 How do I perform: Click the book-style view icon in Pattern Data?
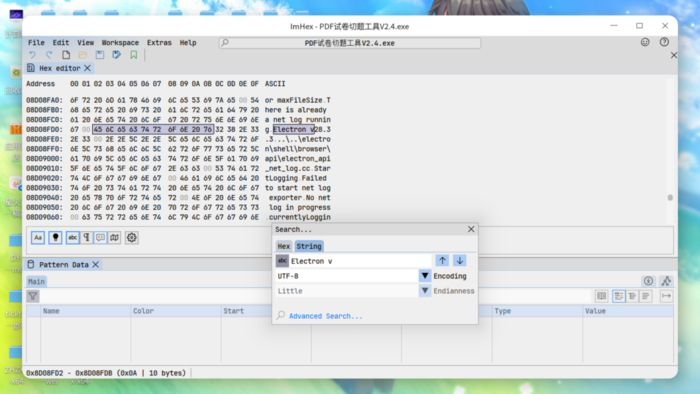(601, 296)
